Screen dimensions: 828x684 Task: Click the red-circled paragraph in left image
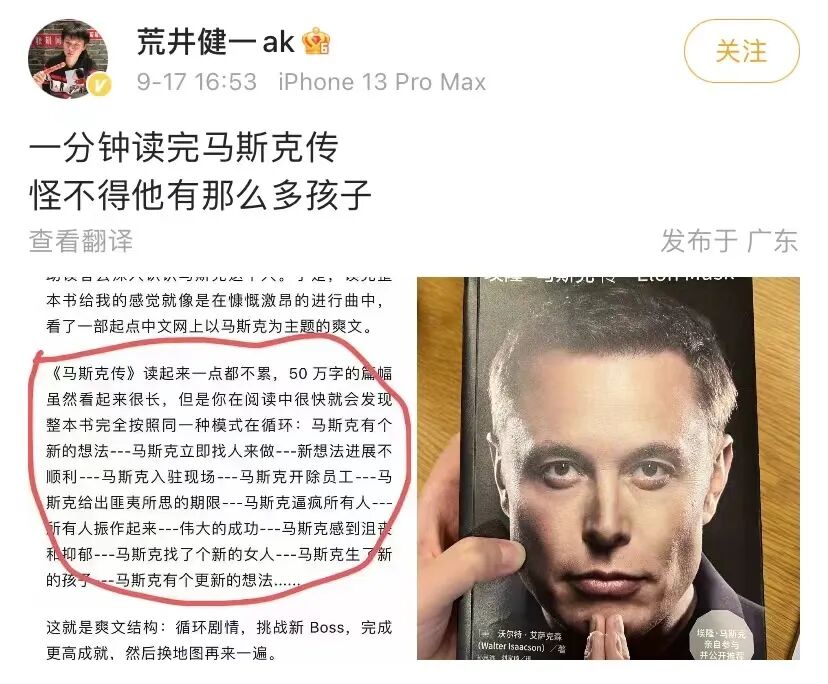tap(219, 476)
